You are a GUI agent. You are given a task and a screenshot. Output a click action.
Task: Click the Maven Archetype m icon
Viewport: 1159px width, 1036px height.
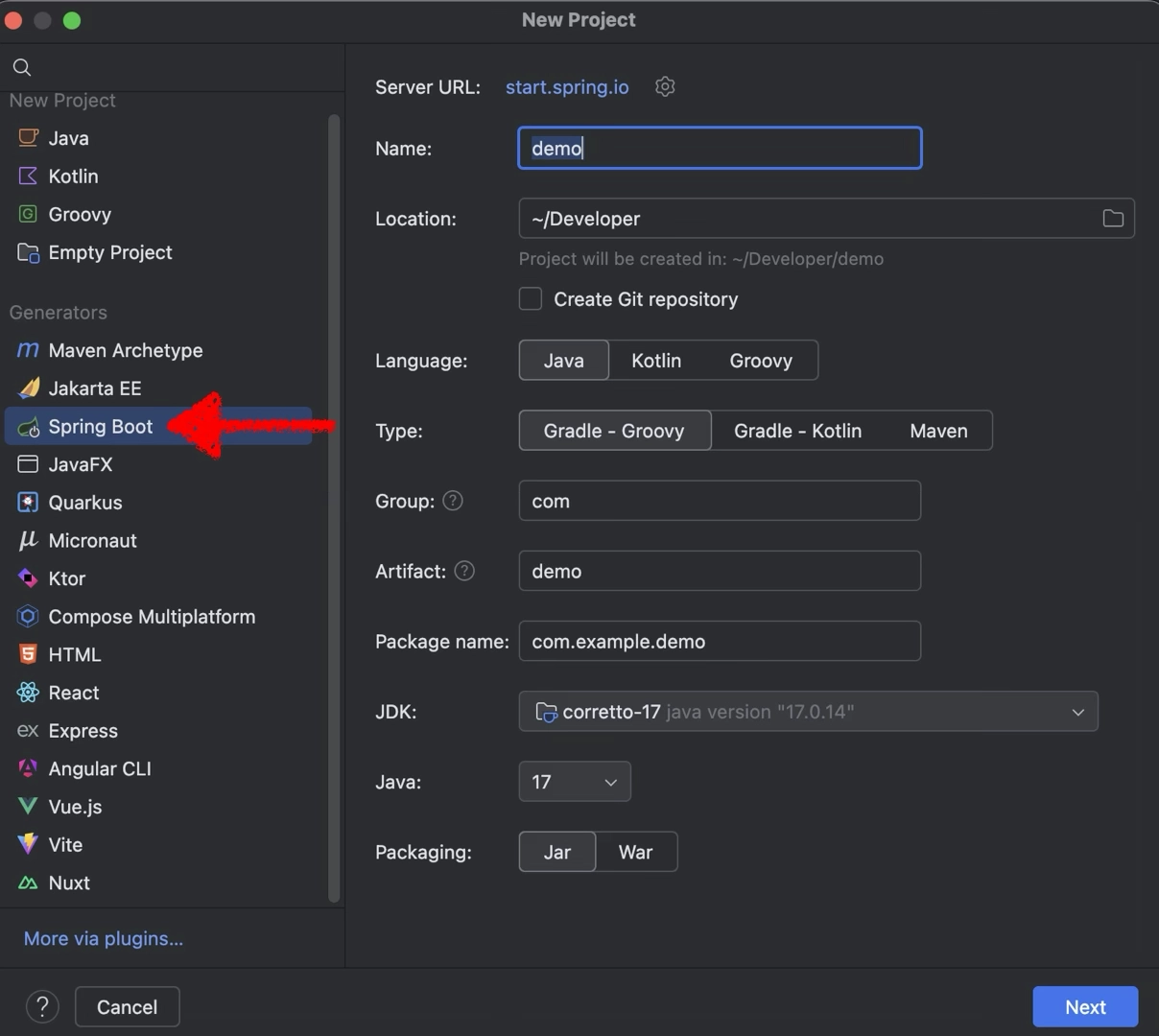(29, 350)
